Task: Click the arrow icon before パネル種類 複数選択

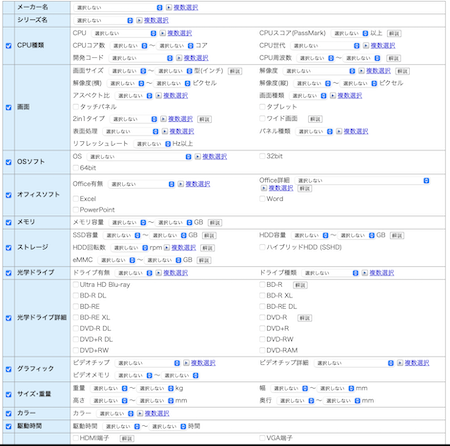Action: click(x=339, y=132)
